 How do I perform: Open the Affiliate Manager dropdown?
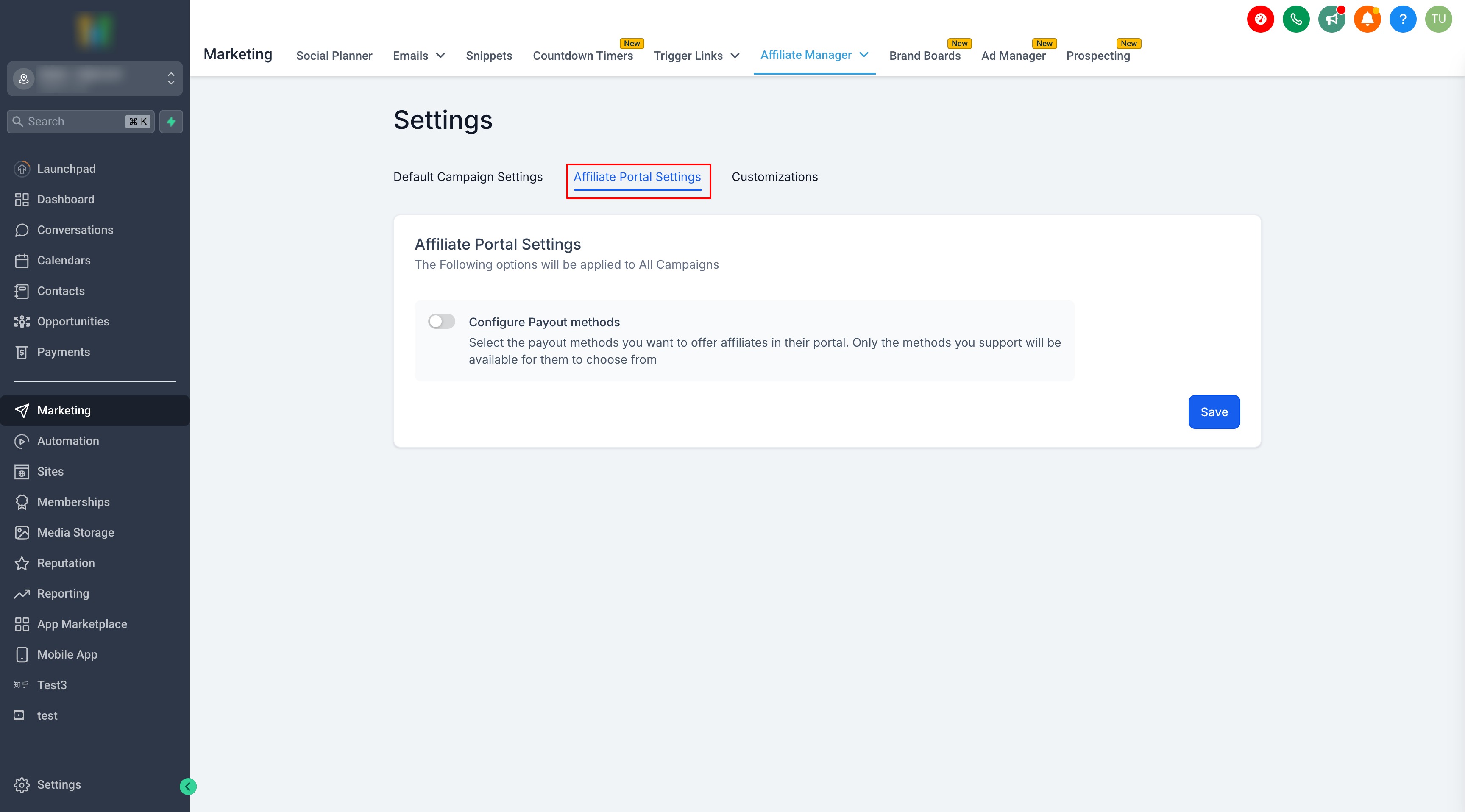coord(814,55)
